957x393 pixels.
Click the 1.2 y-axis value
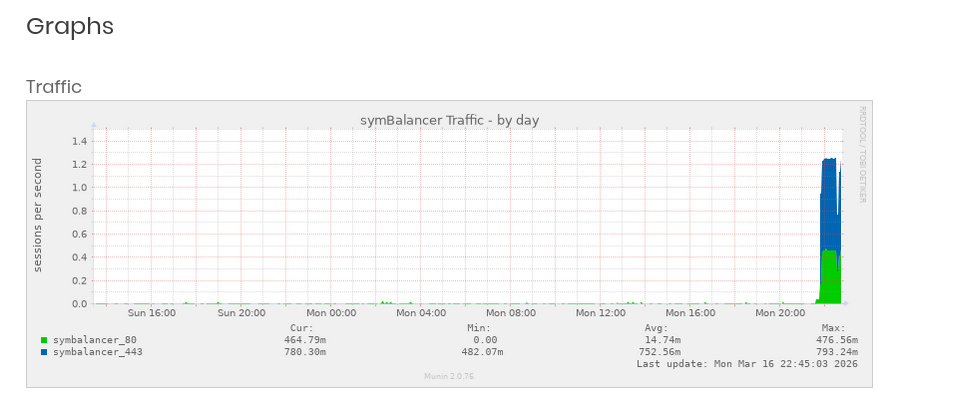click(x=80, y=165)
